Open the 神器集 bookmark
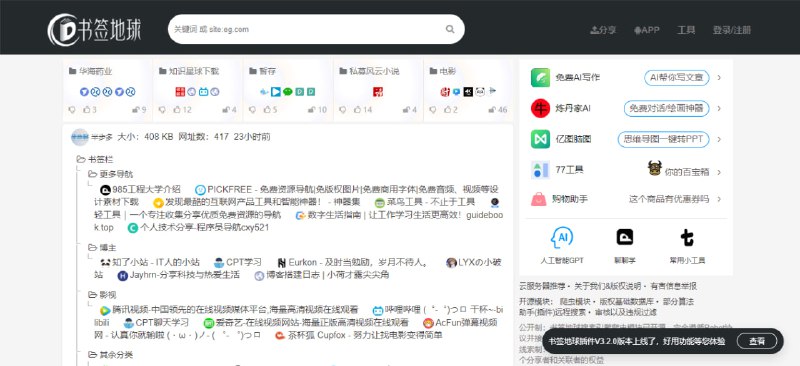The height and width of the screenshot is (366, 800). 257,202
